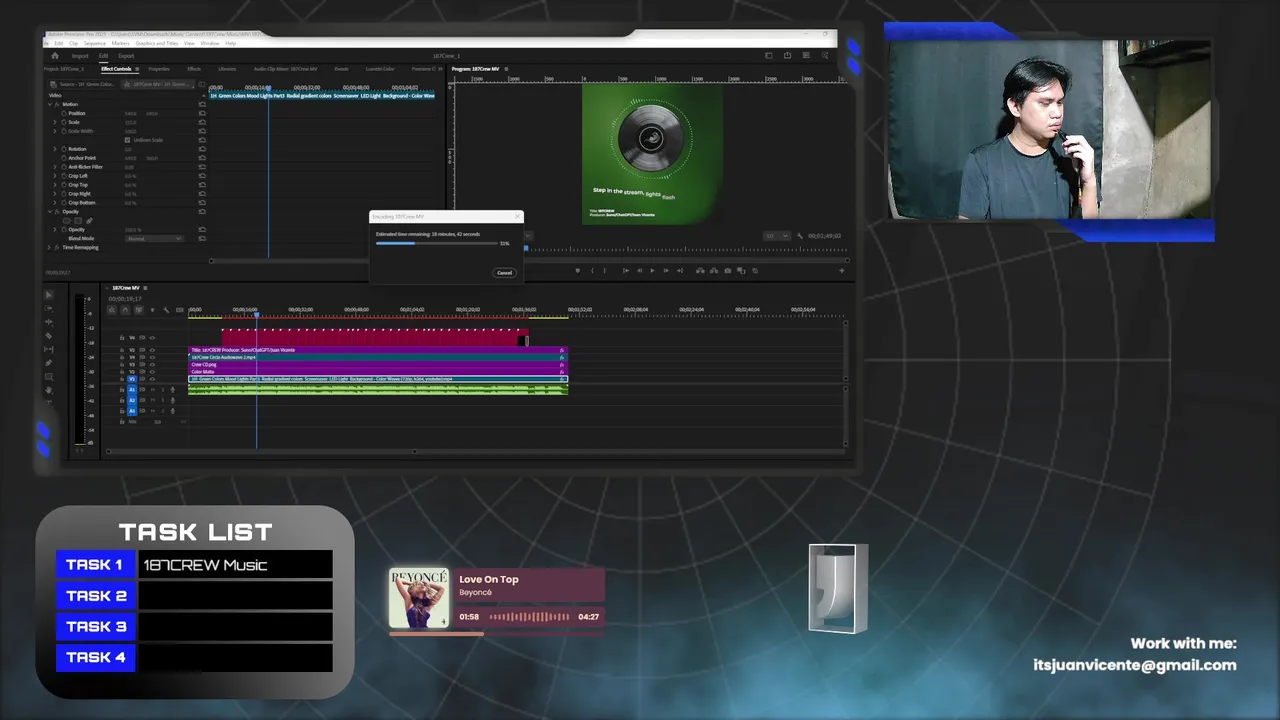1280x720 pixels.
Task: Open the Premiere Pro Home screen icon
Action: tap(55, 56)
